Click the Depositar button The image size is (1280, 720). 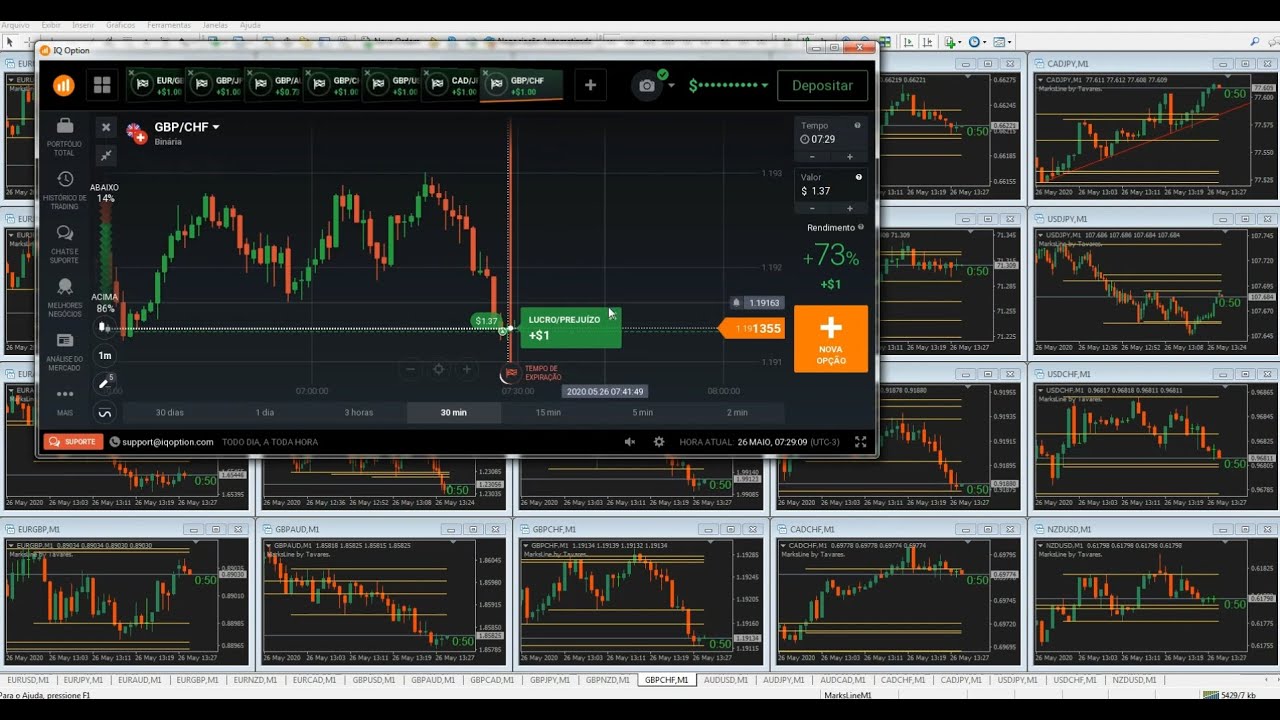click(x=822, y=85)
